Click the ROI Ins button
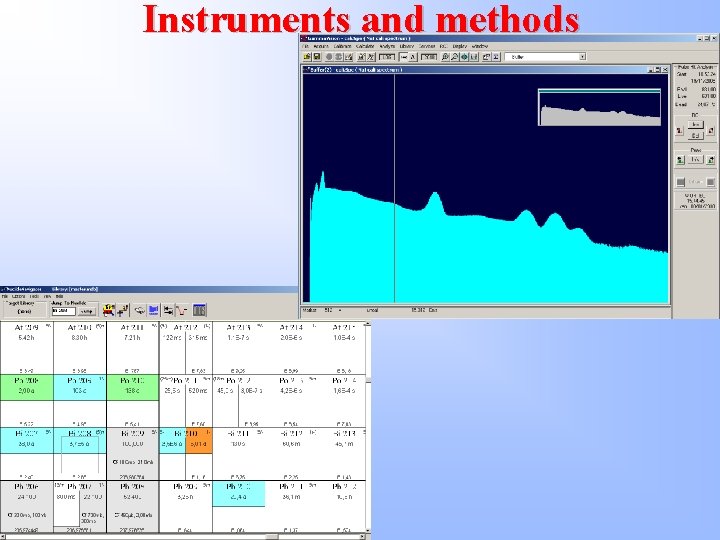This screenshot has height=540, width=720. click(696, 125)
